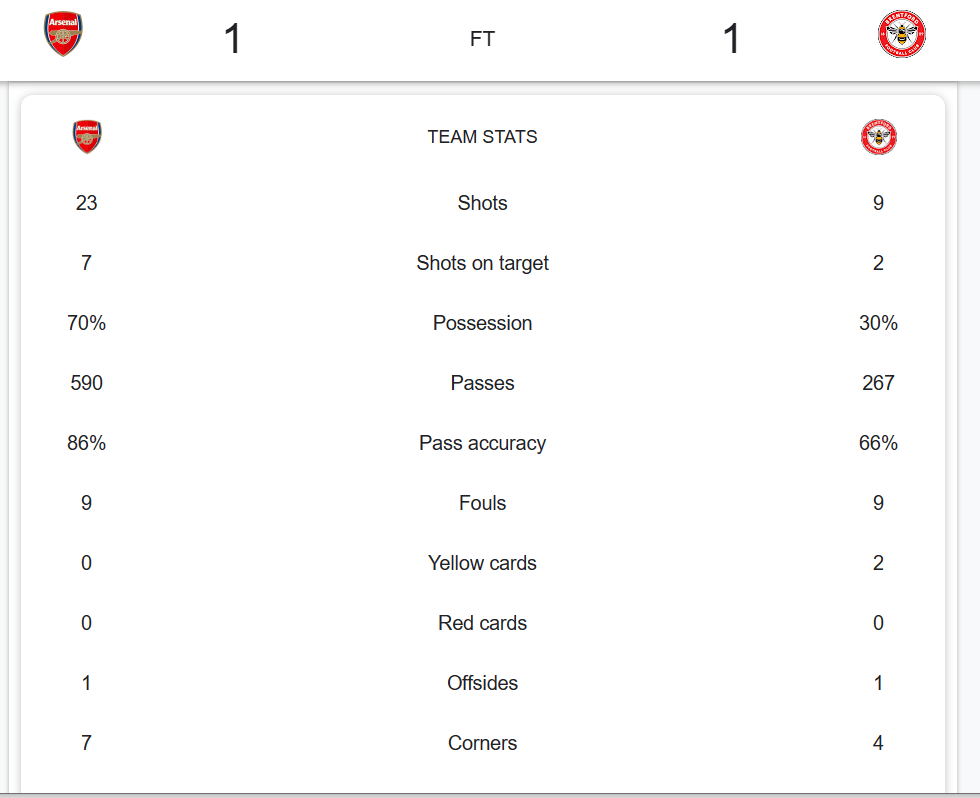Select the Possession stat label
Screen dimensions: 980x798
pyautogui.click(x=482, y=323)
